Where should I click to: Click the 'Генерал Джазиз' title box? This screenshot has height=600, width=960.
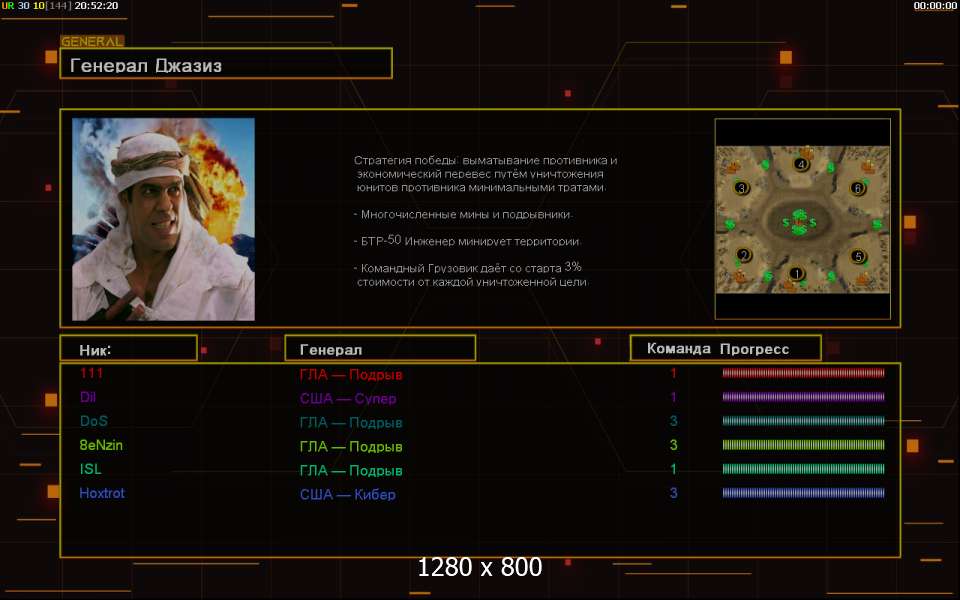coord(226,65)
